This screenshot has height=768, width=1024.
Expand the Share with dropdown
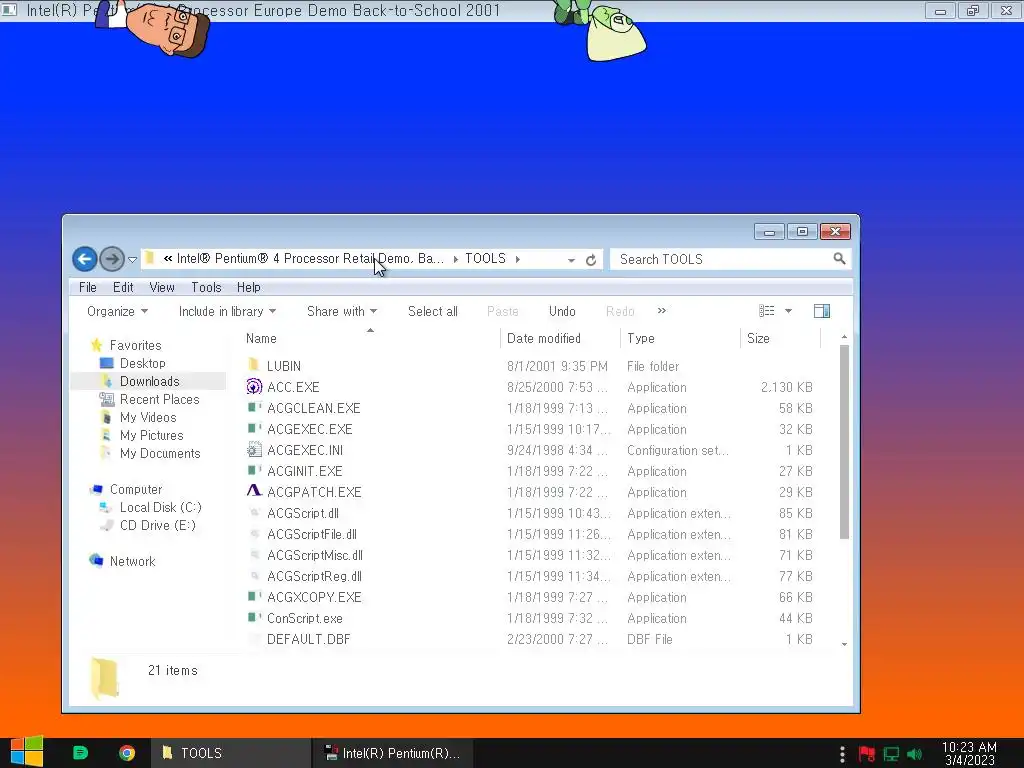coord(342,312)
